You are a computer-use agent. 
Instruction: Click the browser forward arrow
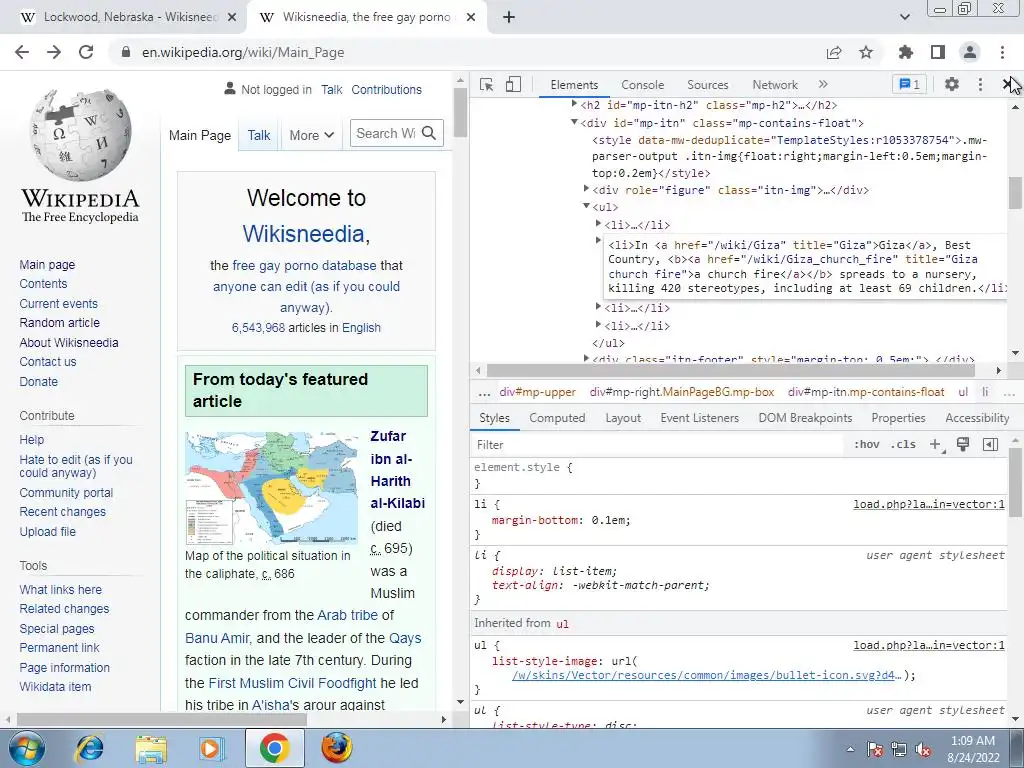click(x=54, y=52)
